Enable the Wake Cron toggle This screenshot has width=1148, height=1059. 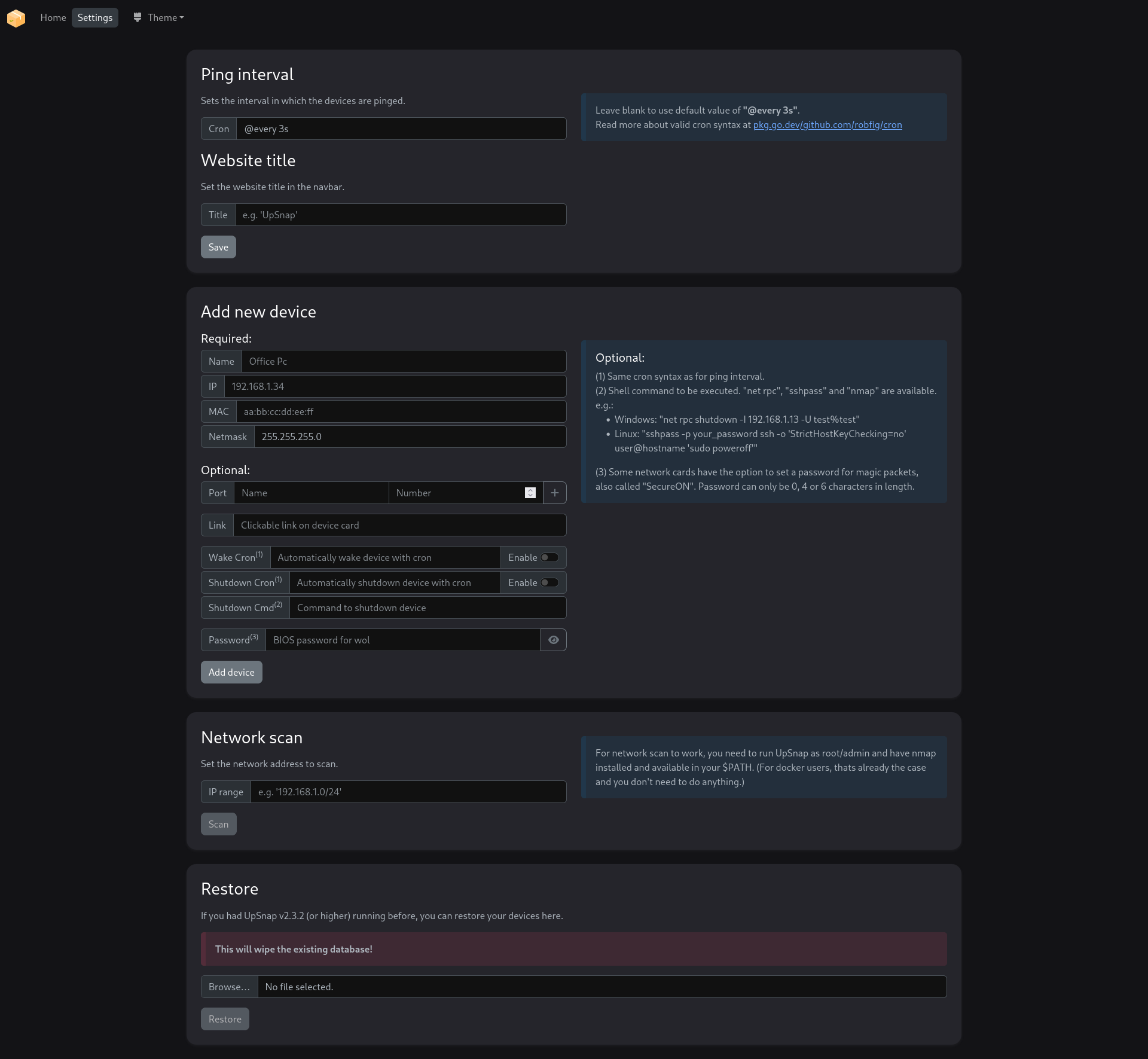pyautogui.click(x=549, y=557)
